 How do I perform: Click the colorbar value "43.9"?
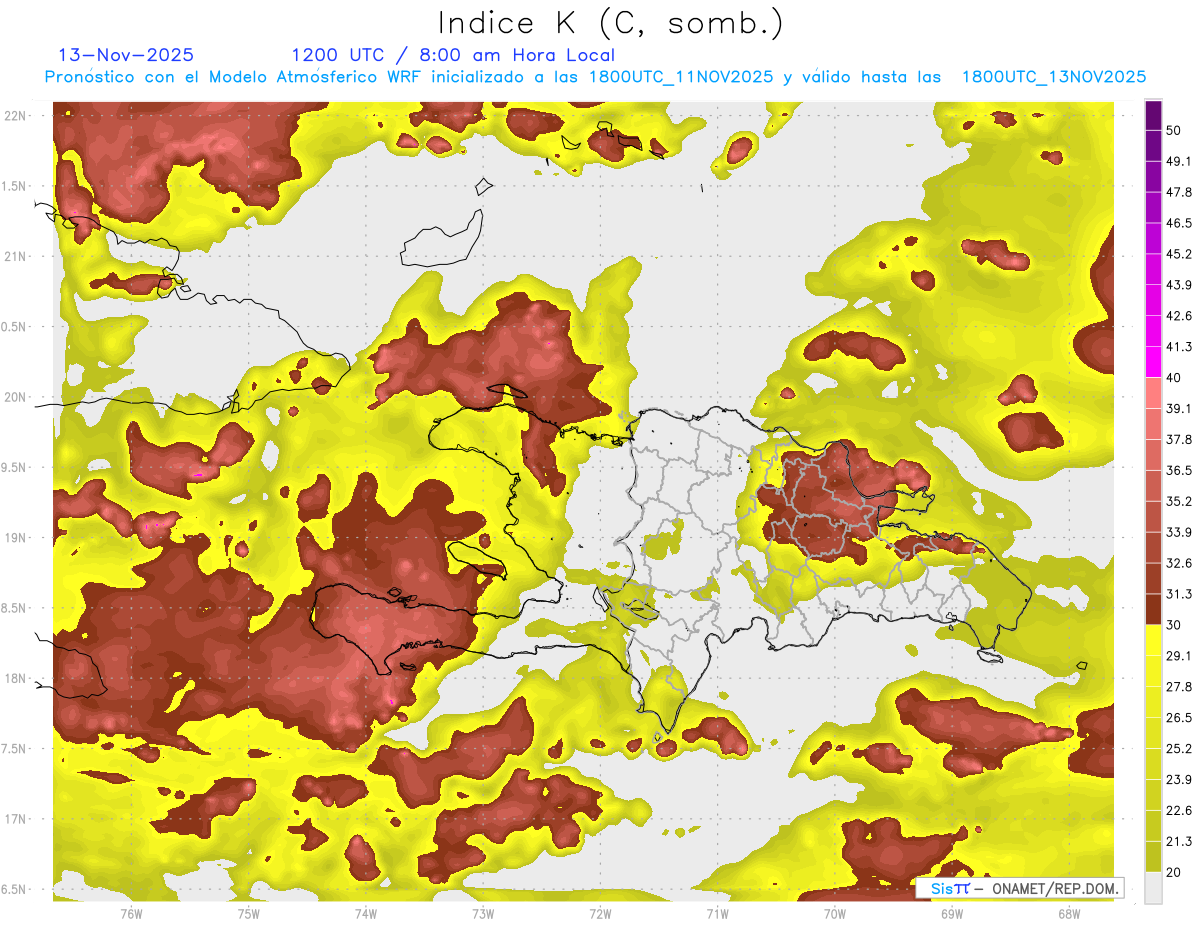click(x=1179, y=285)
